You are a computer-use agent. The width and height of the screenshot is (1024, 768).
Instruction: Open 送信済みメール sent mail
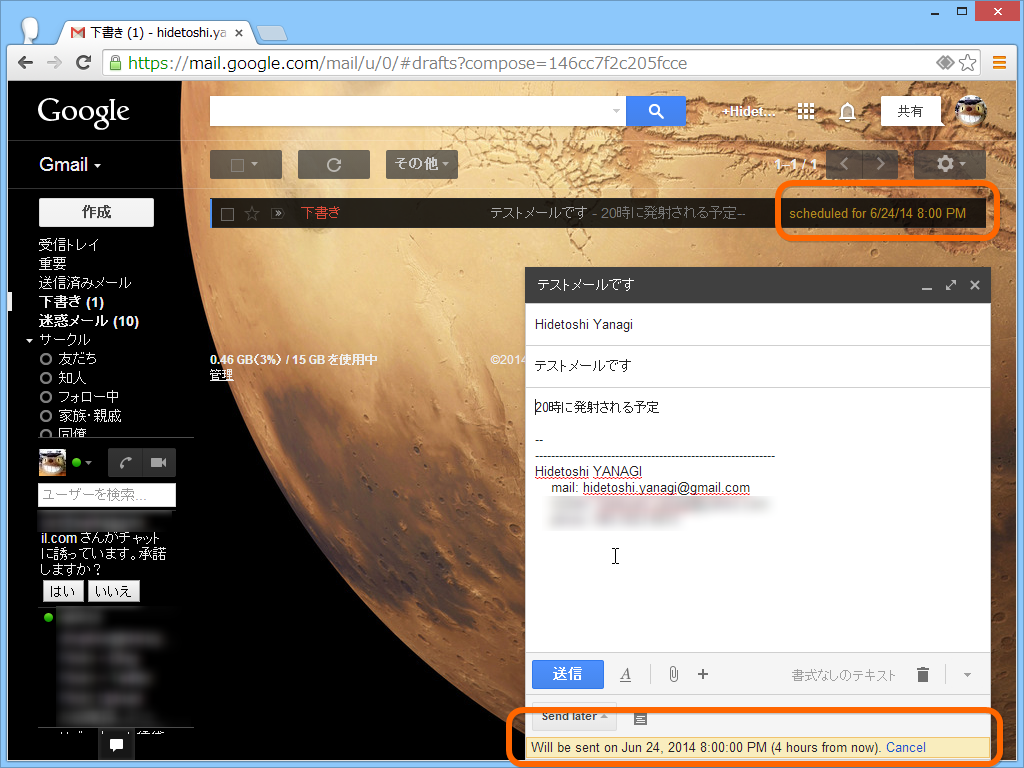tap(85, 283)
